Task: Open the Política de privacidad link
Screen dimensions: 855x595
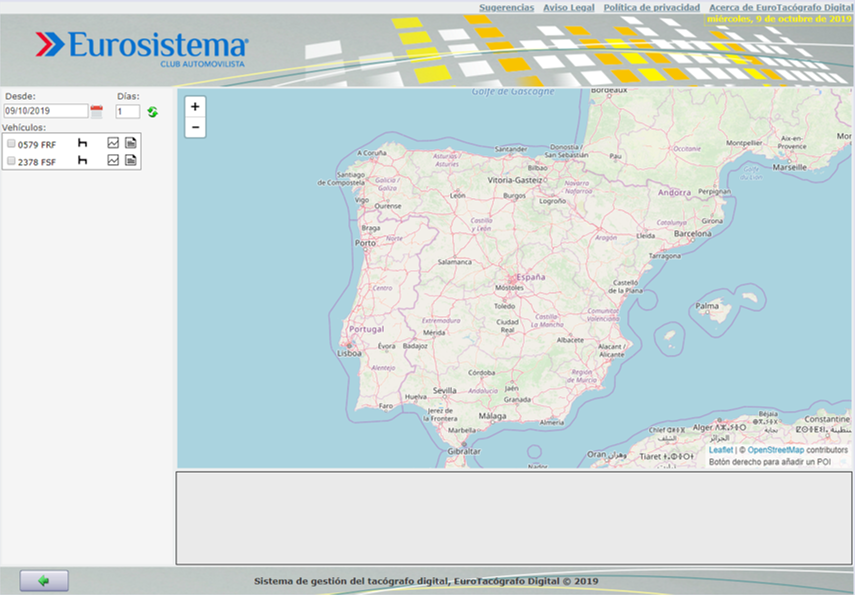Action: tap(652, 8)
